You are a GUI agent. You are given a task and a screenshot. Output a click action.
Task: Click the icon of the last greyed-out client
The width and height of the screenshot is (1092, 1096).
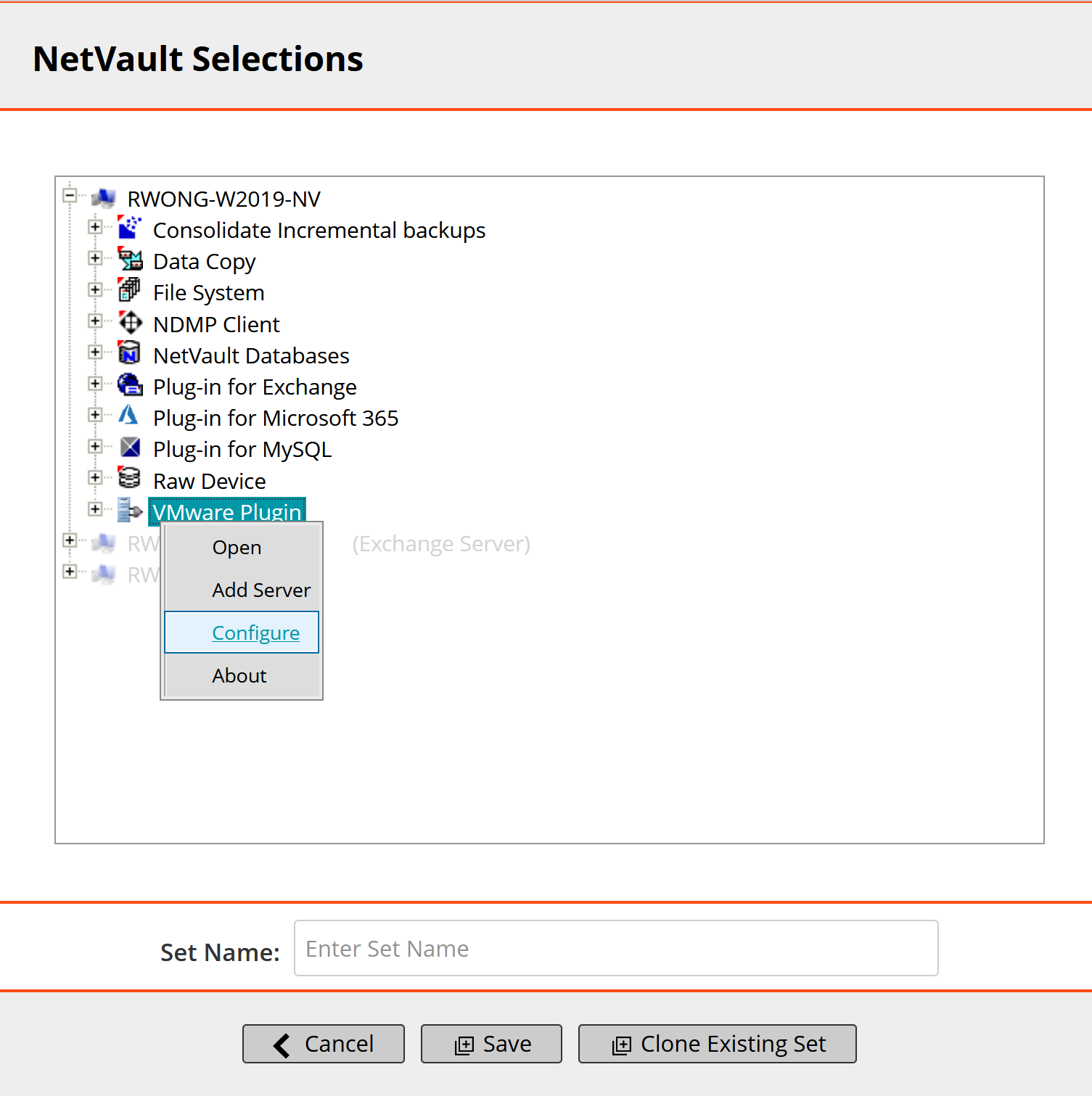(104, 573)
